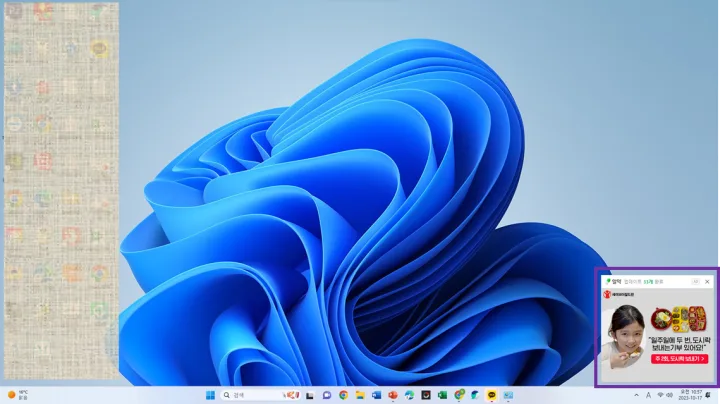This screenshot has width=720, height=404.
Task: Click the AD label in the popup header
Action: pyautogui.click(x=696, y=281)
